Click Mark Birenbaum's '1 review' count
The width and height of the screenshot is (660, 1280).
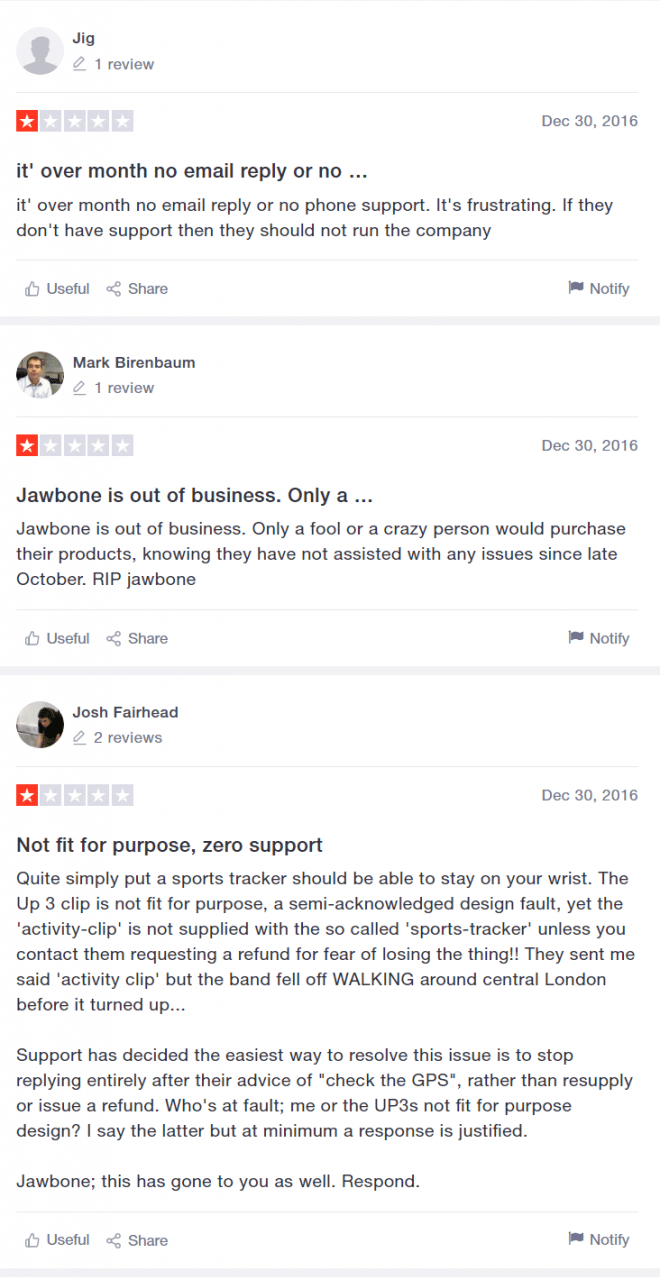coord(124,388)
